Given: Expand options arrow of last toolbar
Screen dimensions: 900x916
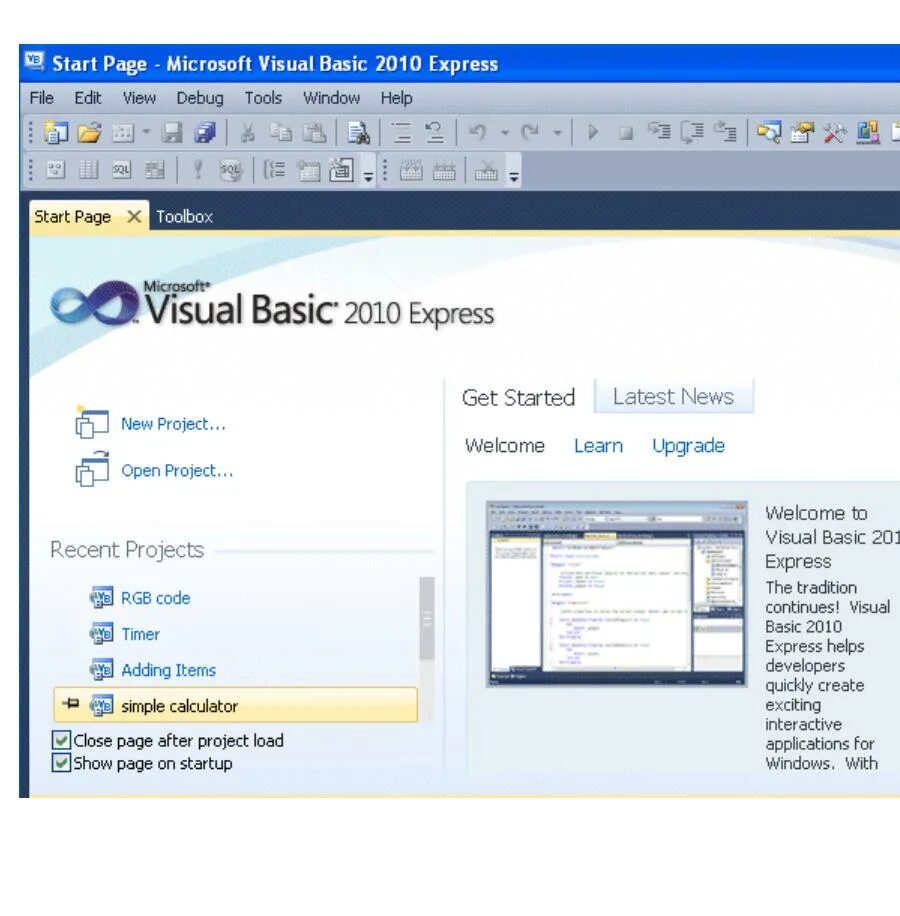Looking at the screenshot, I should click(513, 174).
